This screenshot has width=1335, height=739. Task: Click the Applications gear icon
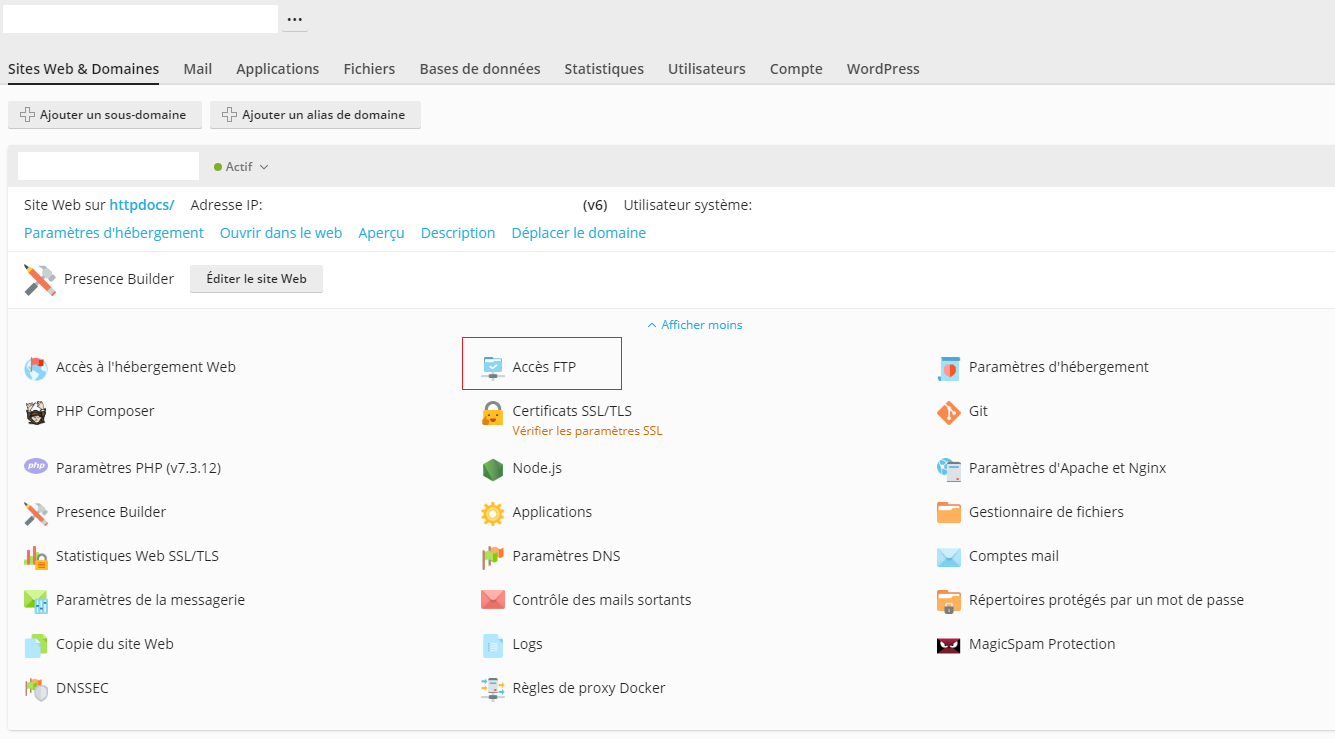pos(493,513)
